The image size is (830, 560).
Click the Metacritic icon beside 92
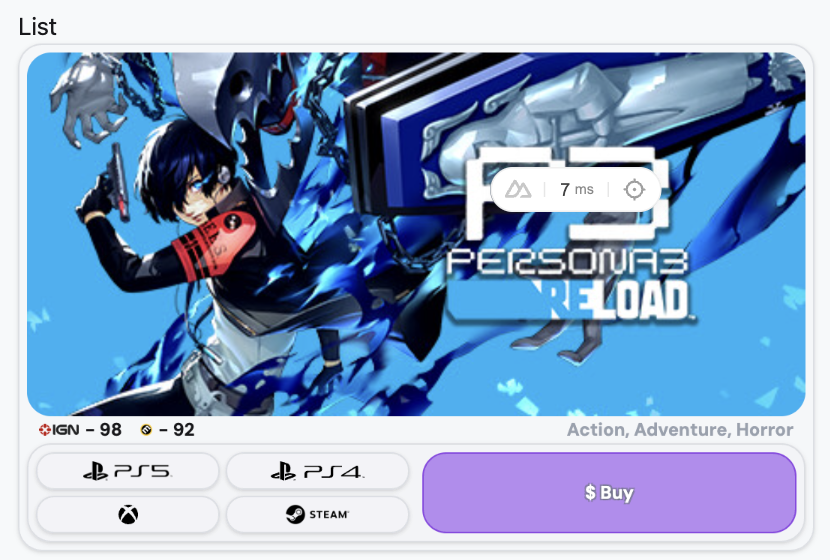146,430
